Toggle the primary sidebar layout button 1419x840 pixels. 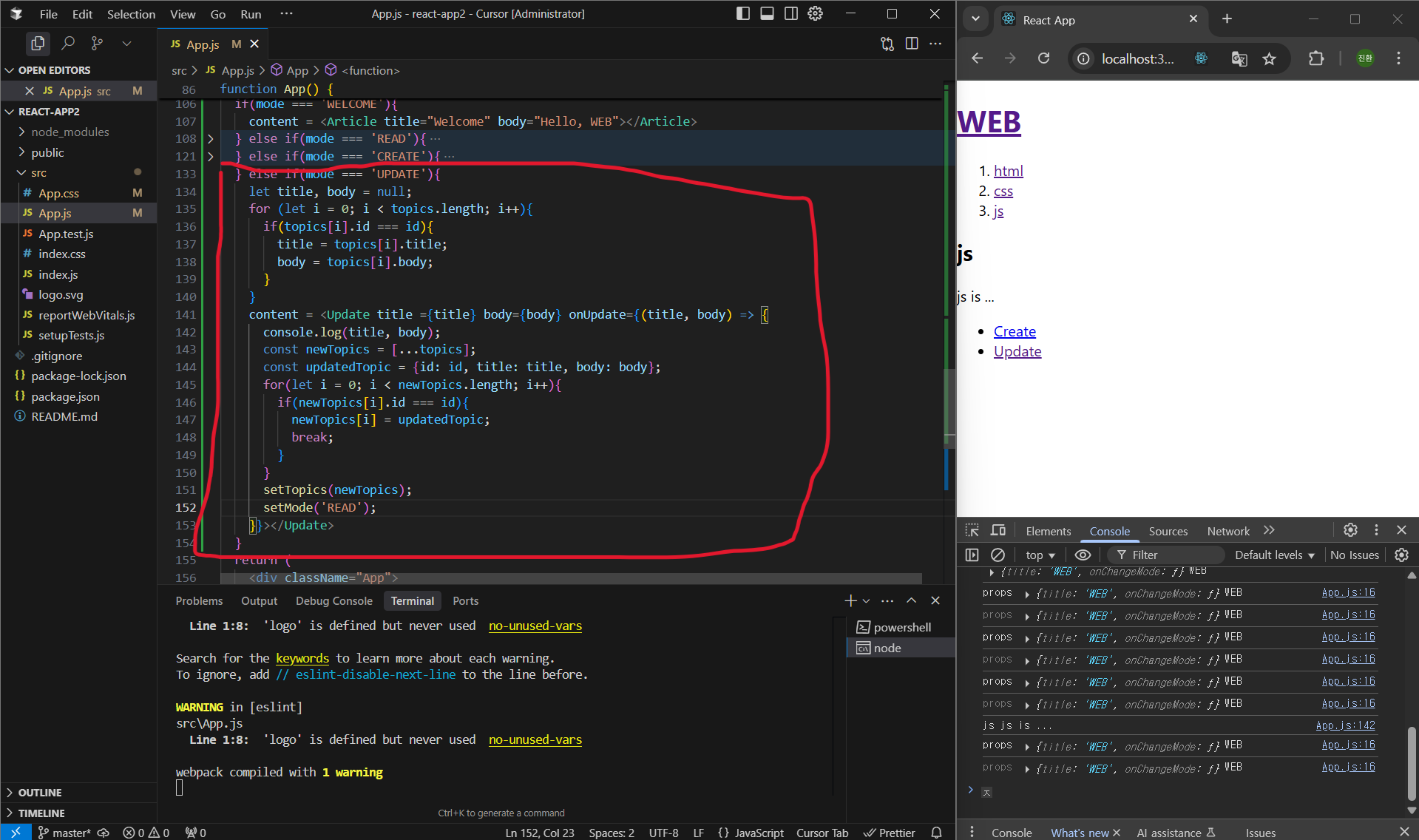pos(743,13)
